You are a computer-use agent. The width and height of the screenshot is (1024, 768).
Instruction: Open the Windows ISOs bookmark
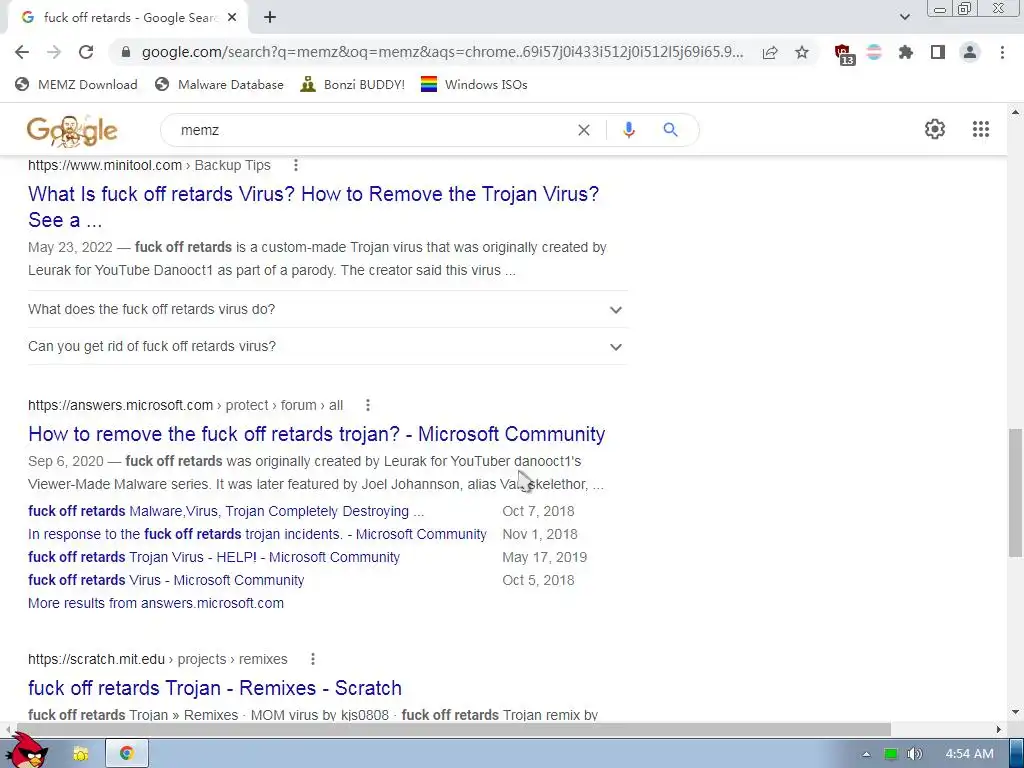tap(474, 84)
